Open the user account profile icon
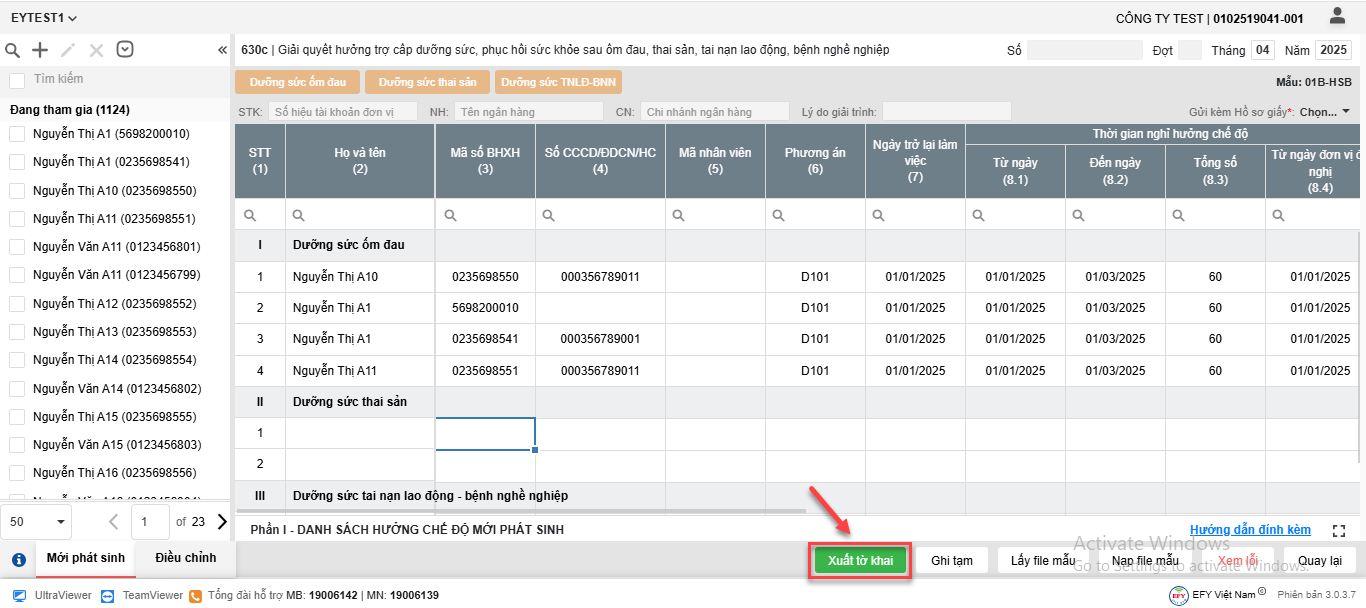Image resolution: width=1366 pixels, height=608 pixels. (1337, 16)
